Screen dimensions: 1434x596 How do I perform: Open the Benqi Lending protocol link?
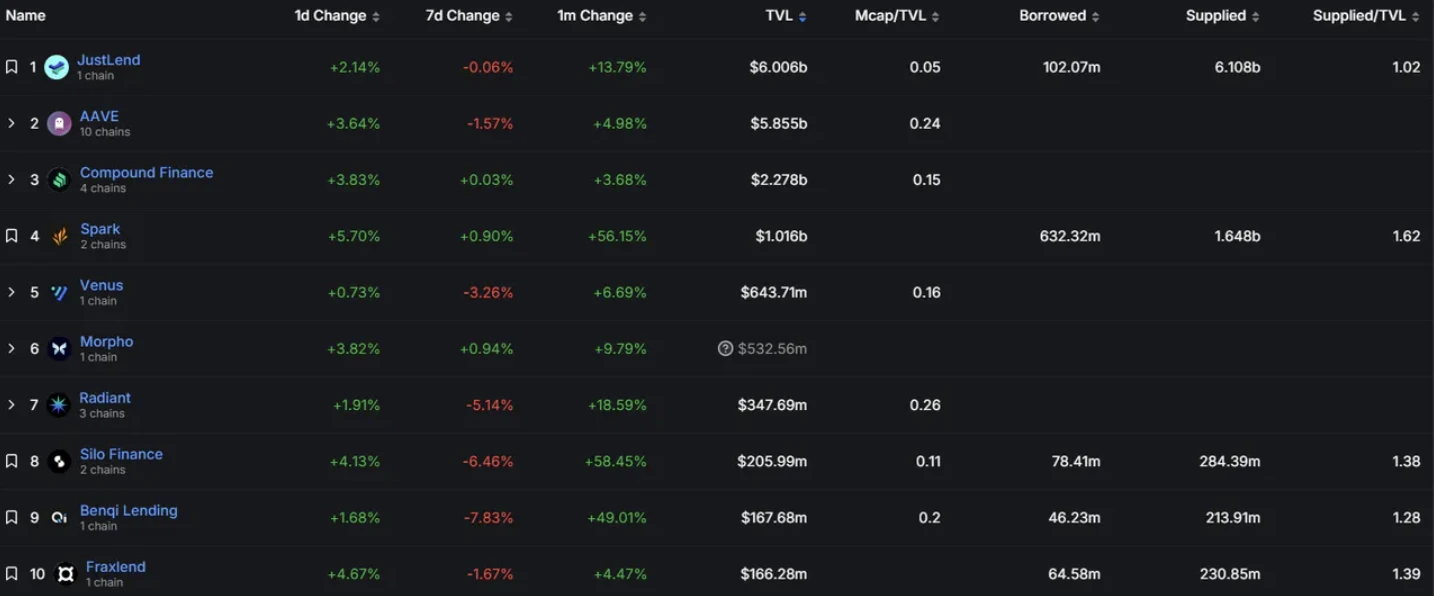click(x=128, y=510)
